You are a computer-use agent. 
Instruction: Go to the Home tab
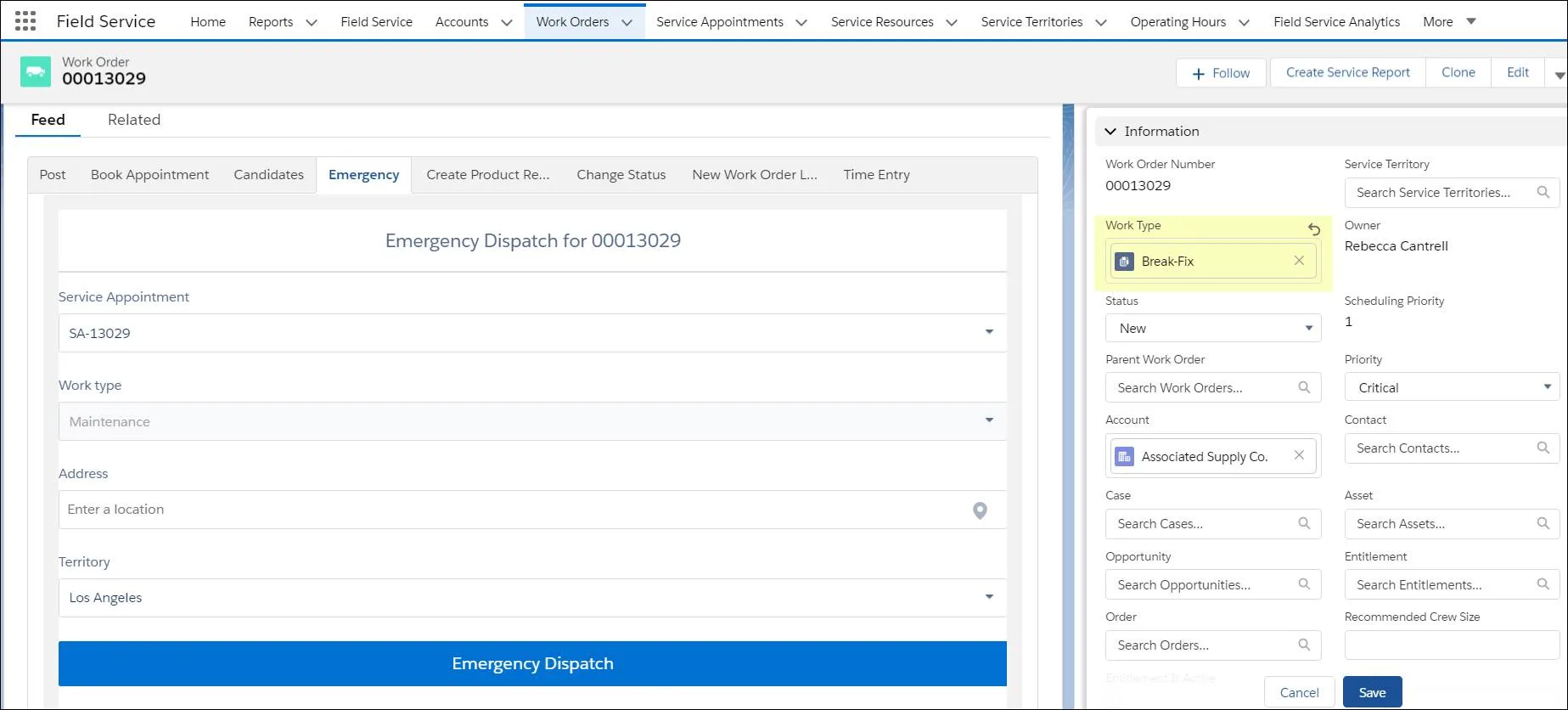click(x=208, y=22)
